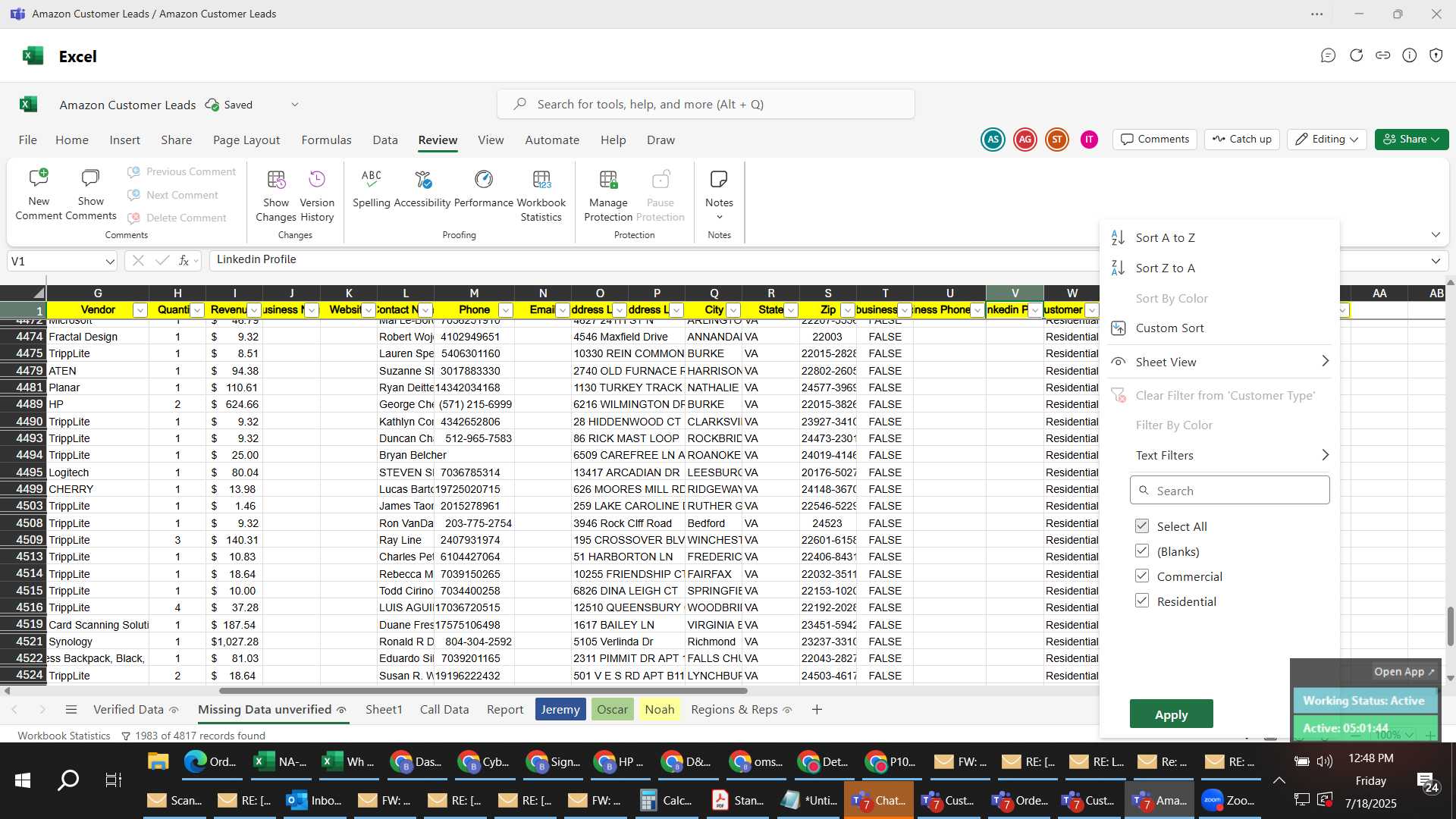Open the Teams chat icon in header
Screen dimensions: 1456x819
[x=1328, y=55]
